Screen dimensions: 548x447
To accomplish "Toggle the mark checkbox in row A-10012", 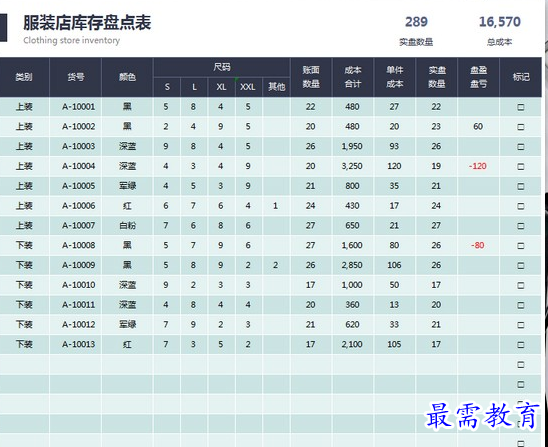I will click(520, 325).
